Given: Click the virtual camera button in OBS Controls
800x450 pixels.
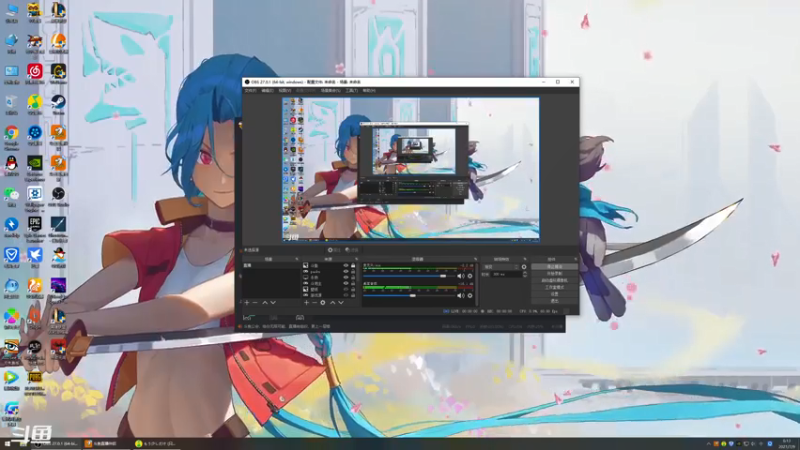Looking at the screenshot, I should pyautogui.click(x=554, y=280).
